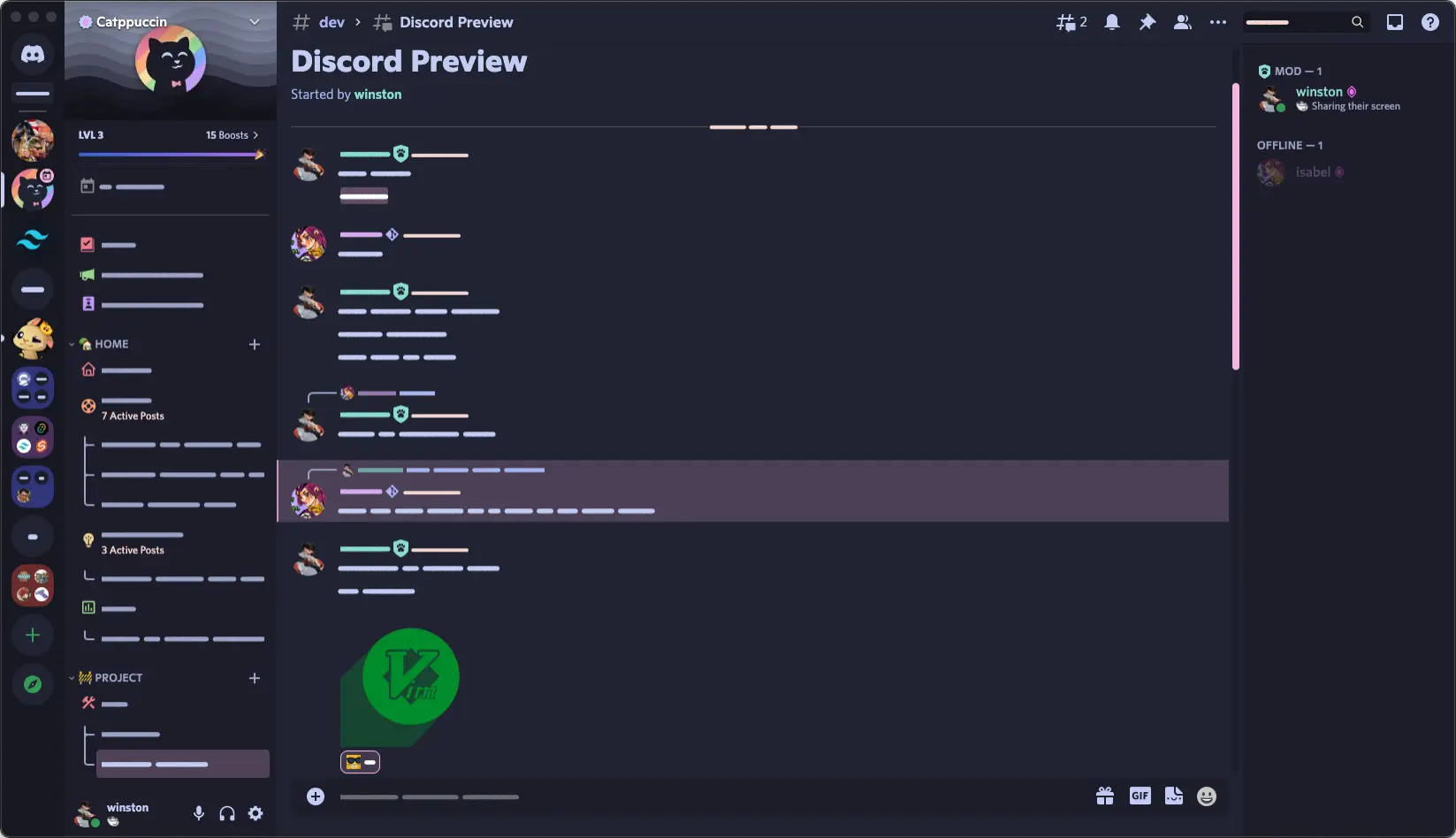This screenshot has height=838, width=1456.
Task: Toggle the member list visibility
Action: (1182, 22)
